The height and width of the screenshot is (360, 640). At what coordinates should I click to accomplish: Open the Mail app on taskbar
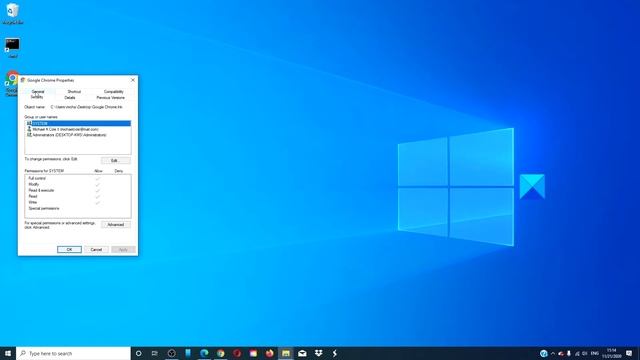pos(302,353)
